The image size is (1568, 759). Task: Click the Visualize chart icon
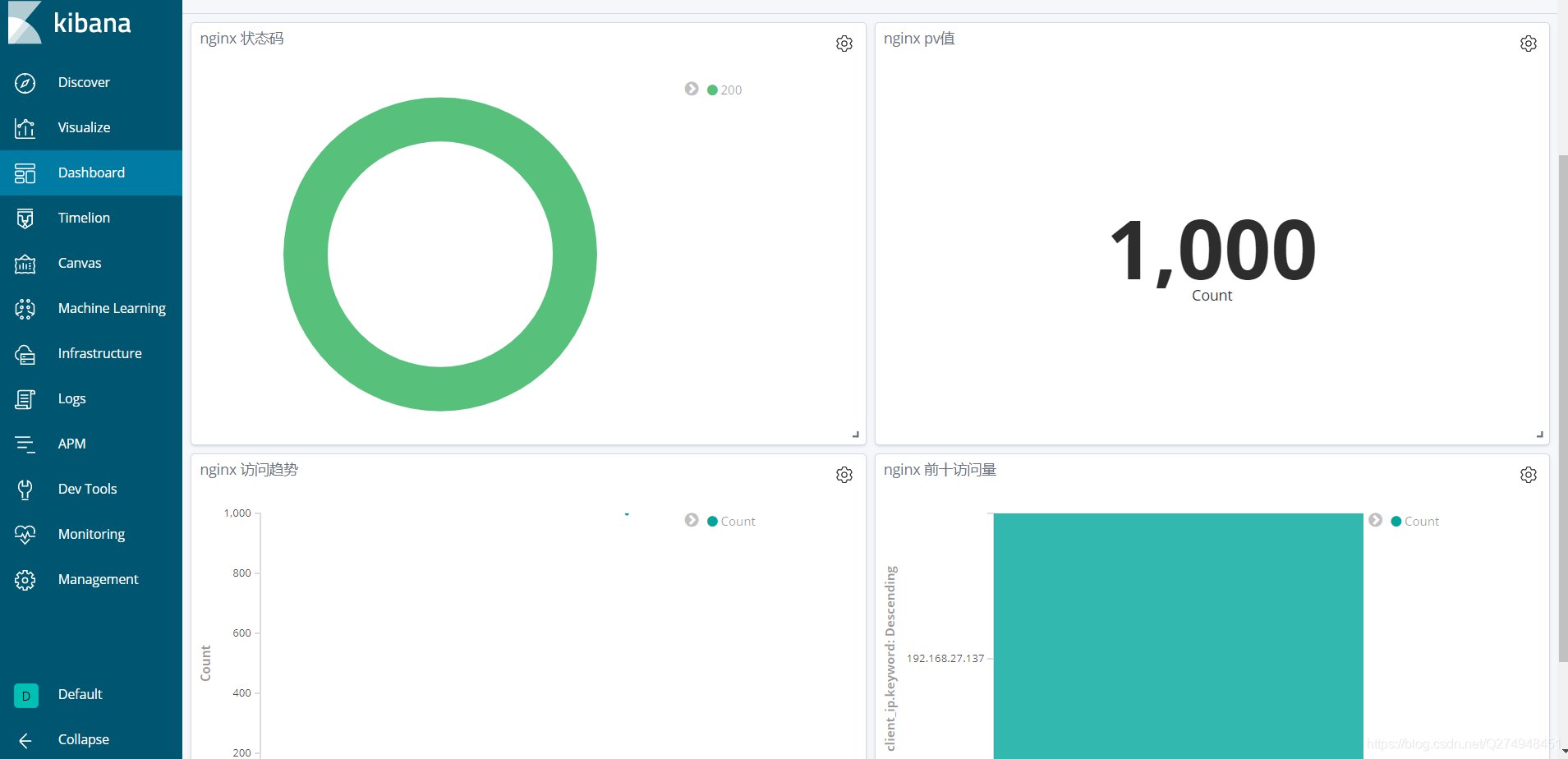tap(25, 128)
